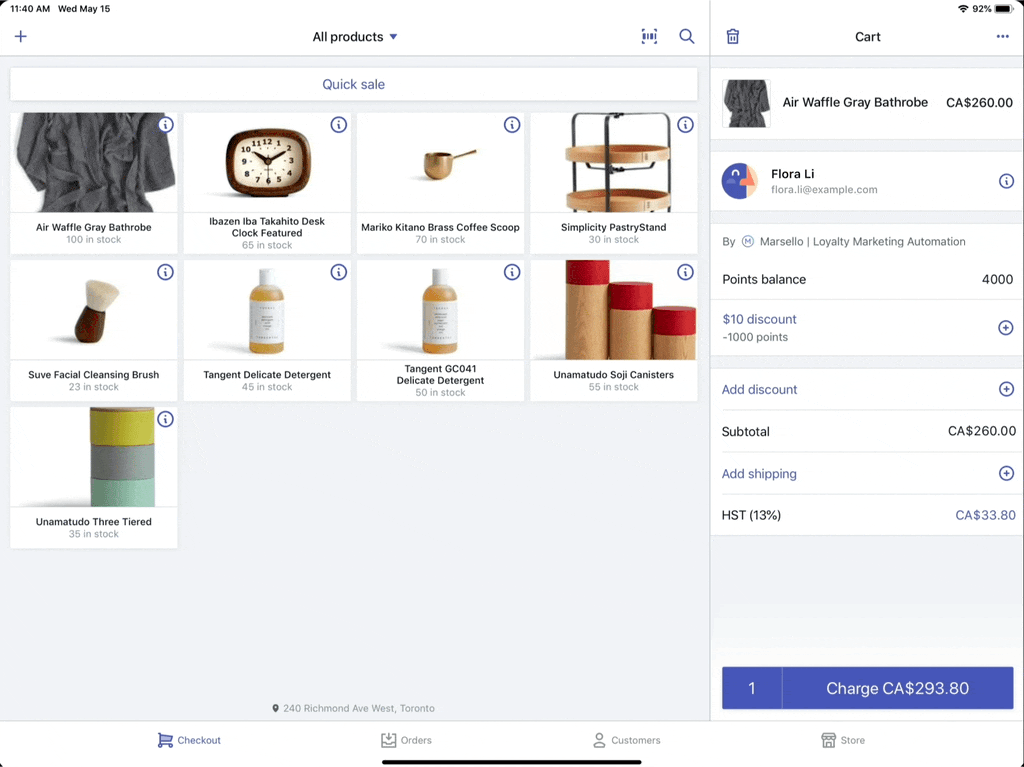Open the 240 Richmond Ave West location label
Image resolution: width=1024 pixels, height=767 pixels.
click(x=353, y=708)
